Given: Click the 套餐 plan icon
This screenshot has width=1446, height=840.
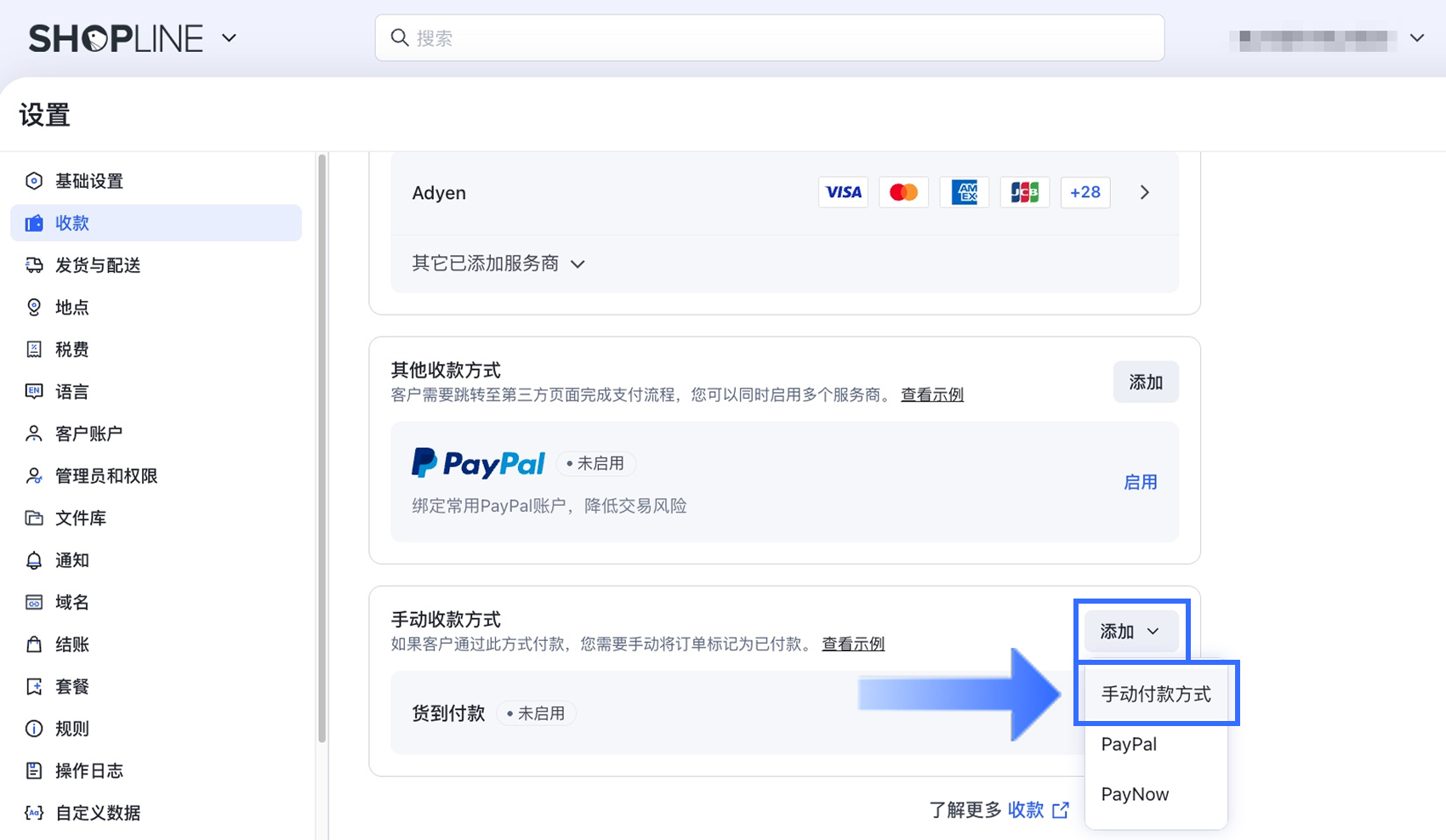Looking at the screenshot, I should 34,686.
